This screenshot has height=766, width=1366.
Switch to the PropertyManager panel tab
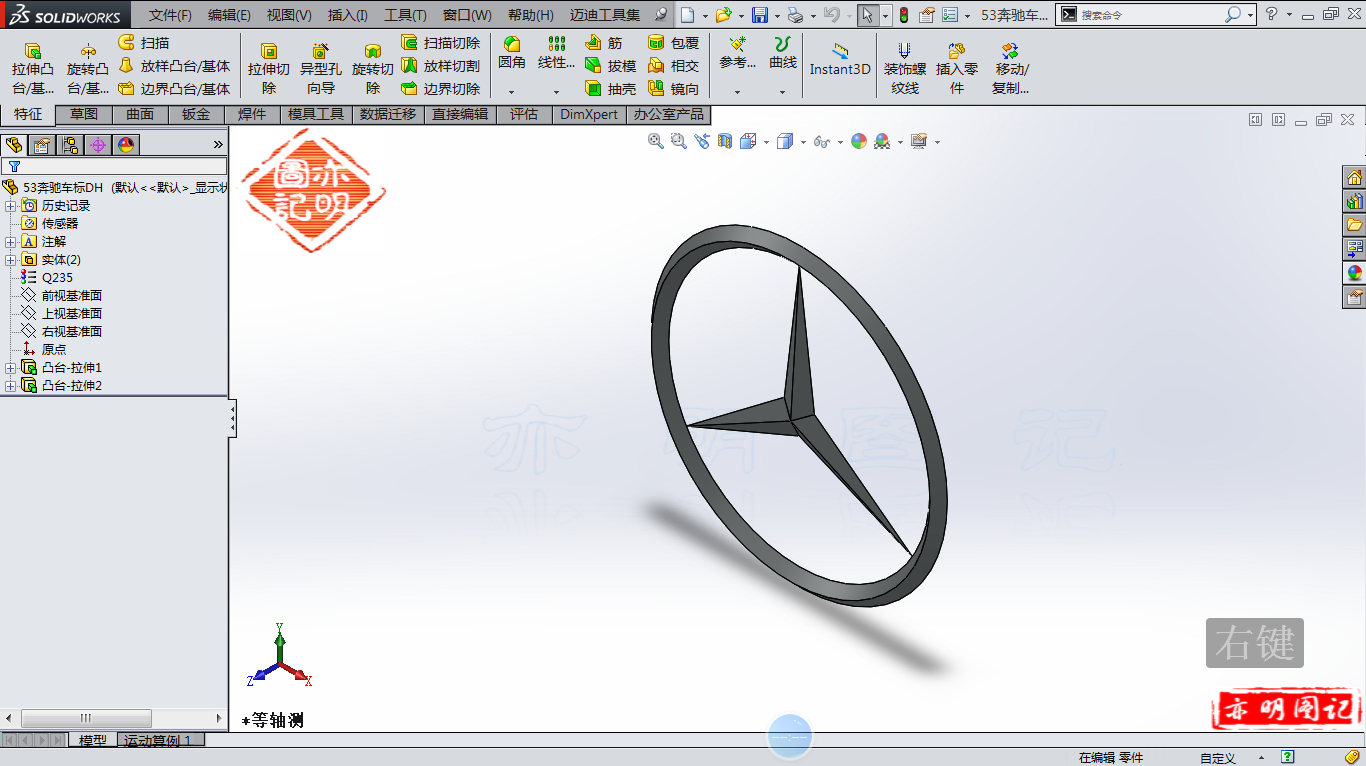tap(41, 145)
